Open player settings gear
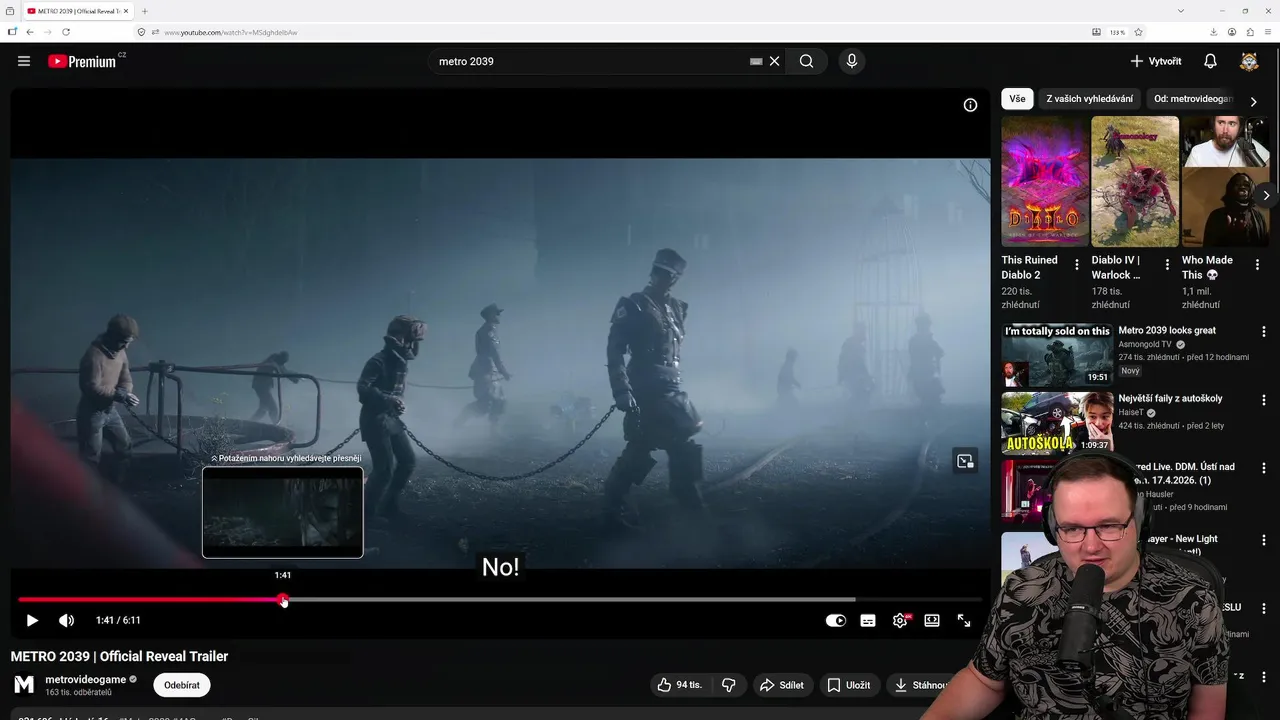1280x720 pixels. click(x=900, y=620)
